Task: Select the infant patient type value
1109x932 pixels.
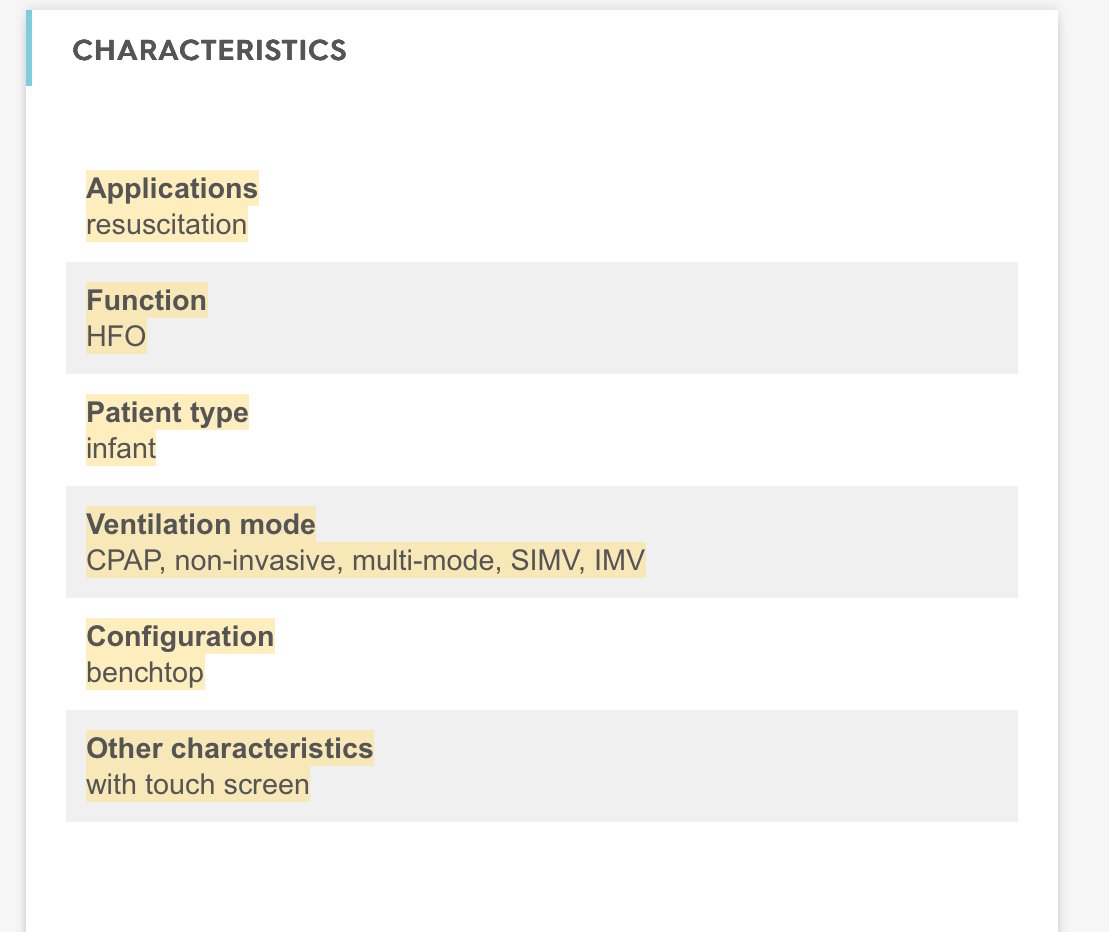Action: 121,448
